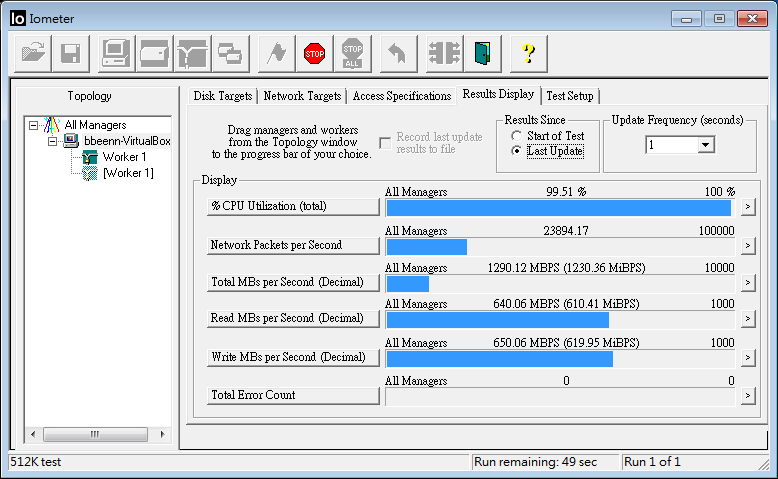This screenshot has width=778, height=479.
Task: Start tests green flag icon
Action: point(276,53)
